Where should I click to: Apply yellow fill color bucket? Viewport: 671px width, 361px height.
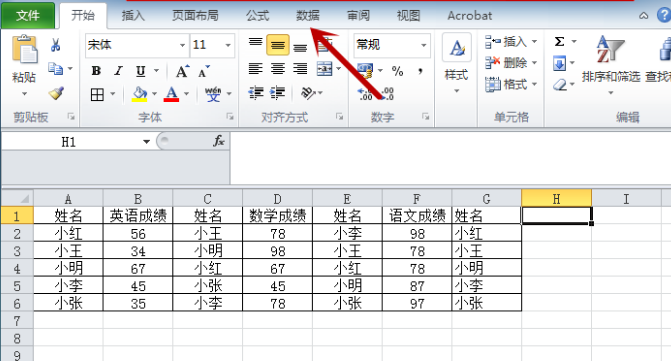[140, 94]
